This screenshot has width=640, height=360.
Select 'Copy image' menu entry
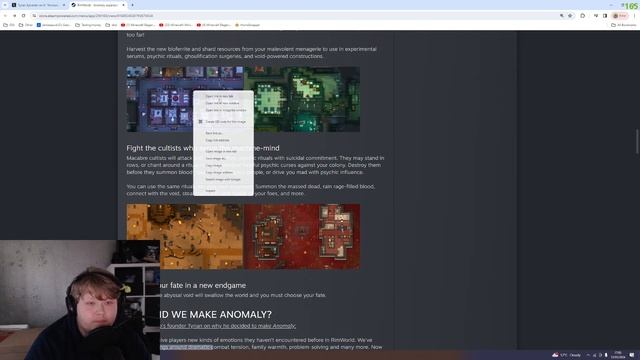coord(223,165)
